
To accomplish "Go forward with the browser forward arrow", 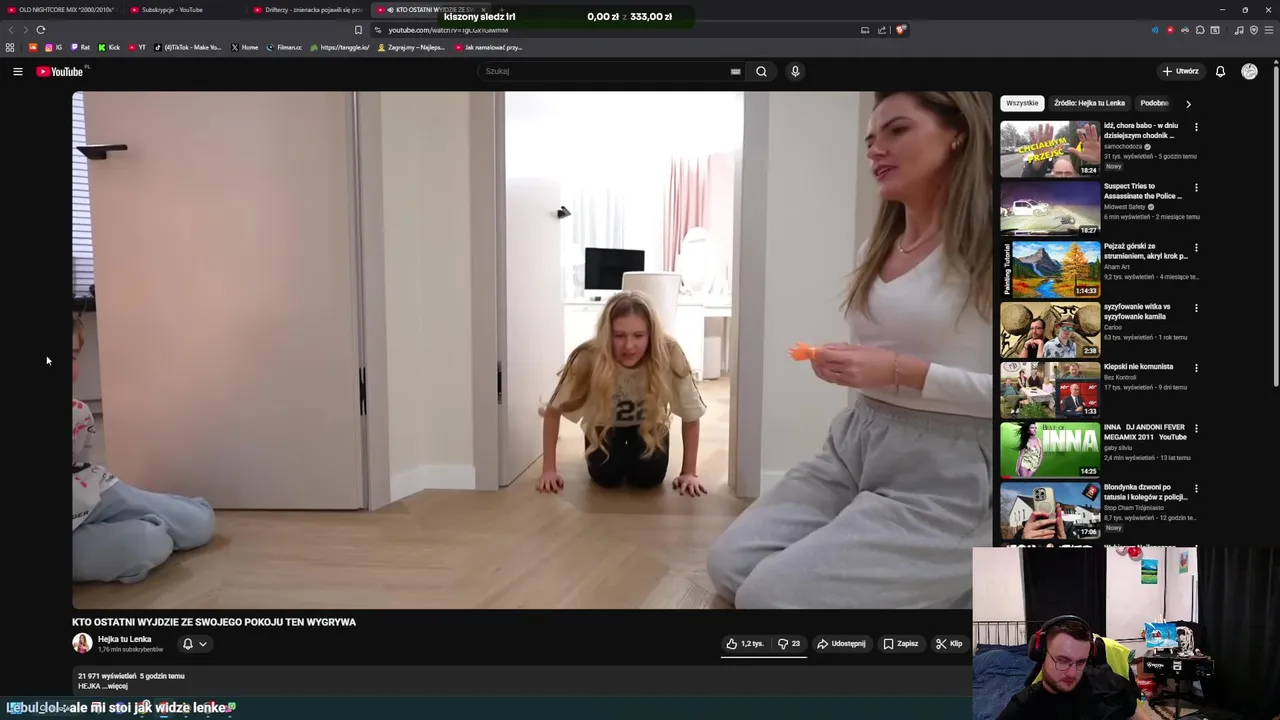I will 24,30.
